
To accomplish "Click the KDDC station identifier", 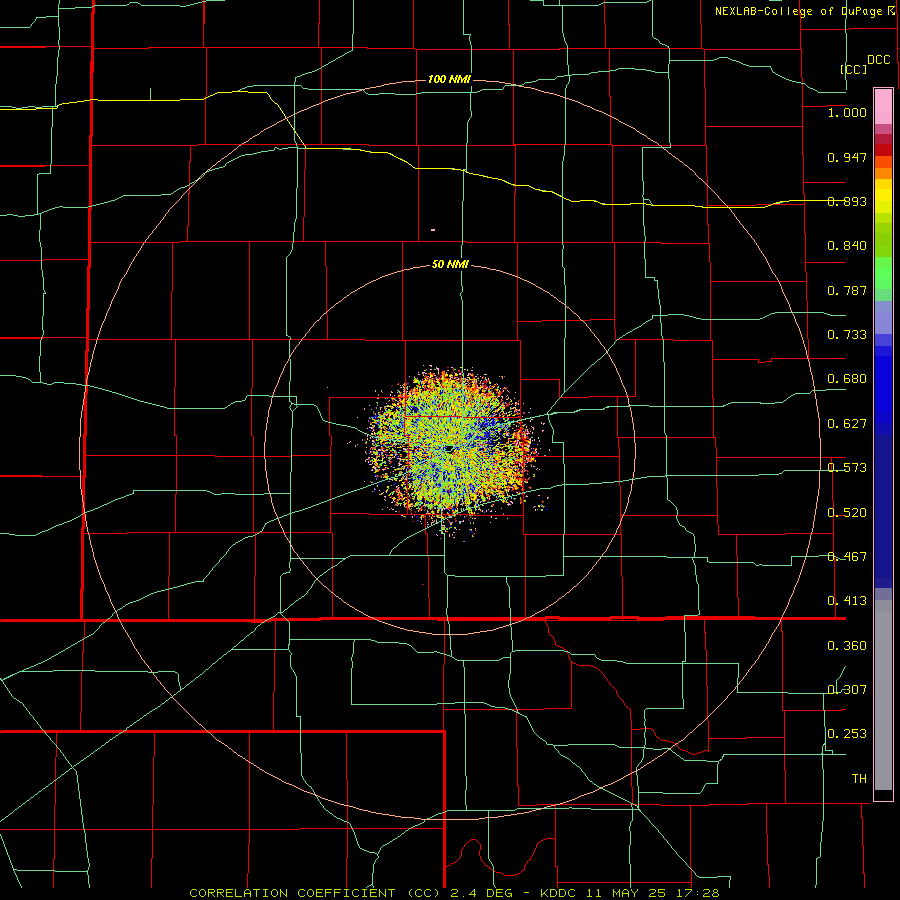I will pyautogui.click(x=560, y=893).
